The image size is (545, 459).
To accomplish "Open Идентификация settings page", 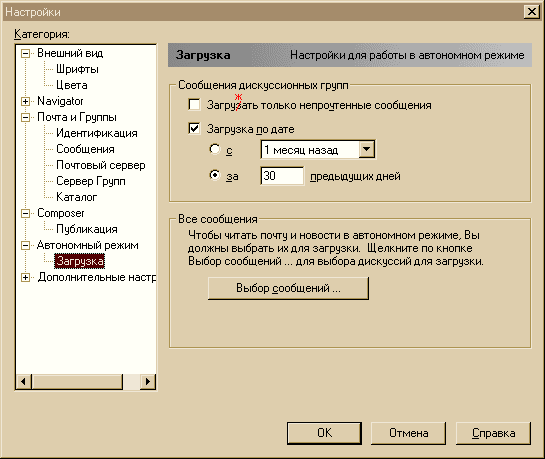I will click(97, 133).
